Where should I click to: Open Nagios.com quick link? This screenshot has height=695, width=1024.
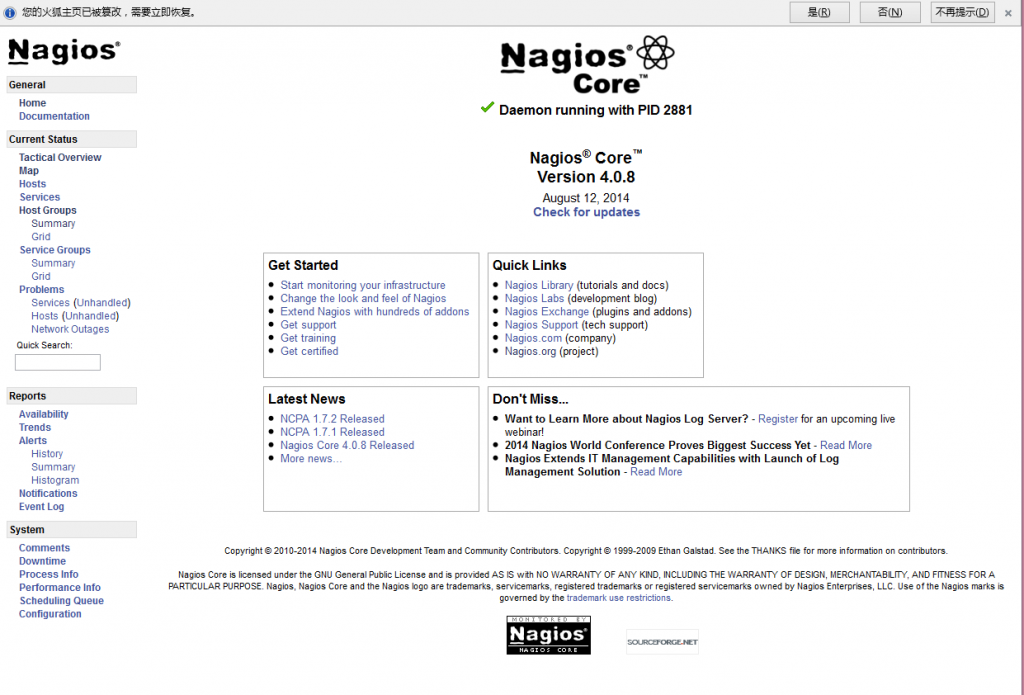click(533, 338)
